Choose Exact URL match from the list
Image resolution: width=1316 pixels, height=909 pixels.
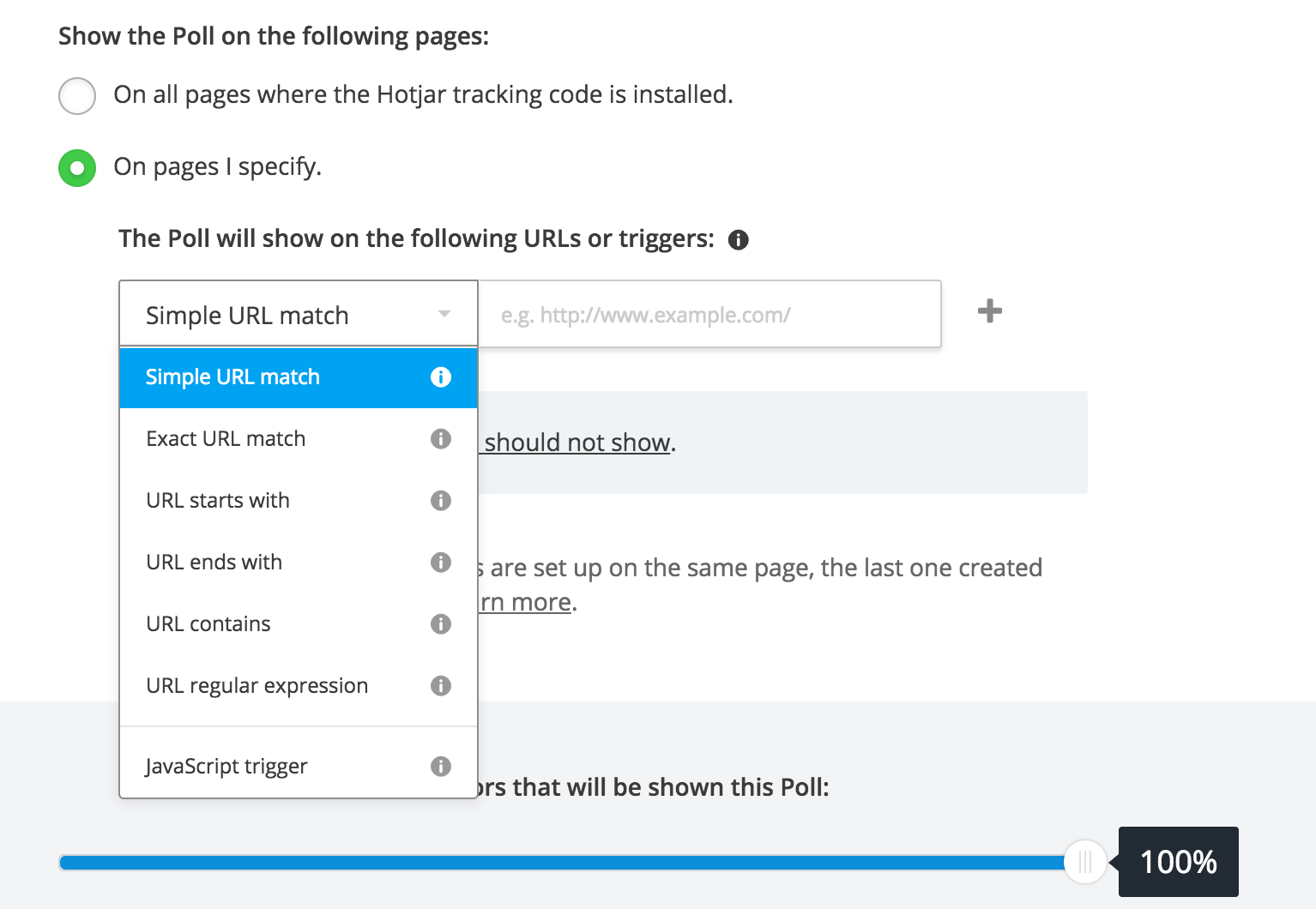[x=225, y=438]
